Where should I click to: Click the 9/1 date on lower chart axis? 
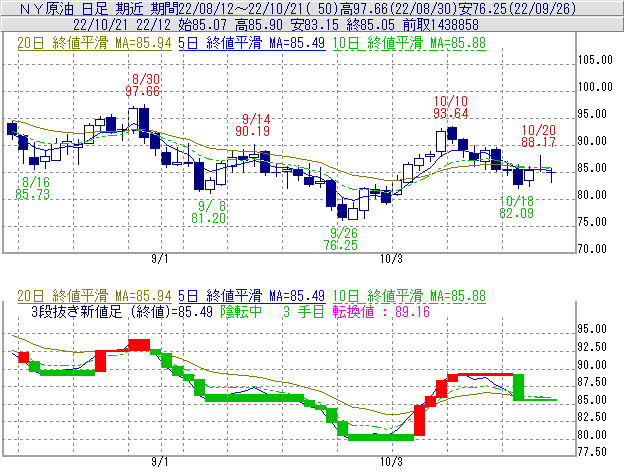[160, 462]
